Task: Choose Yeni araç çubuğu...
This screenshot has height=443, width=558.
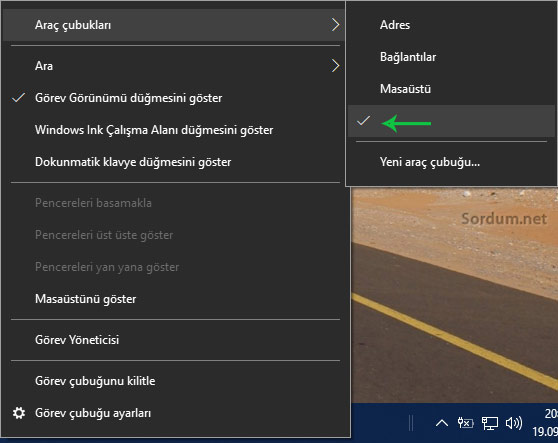Action: click(451, 162)
